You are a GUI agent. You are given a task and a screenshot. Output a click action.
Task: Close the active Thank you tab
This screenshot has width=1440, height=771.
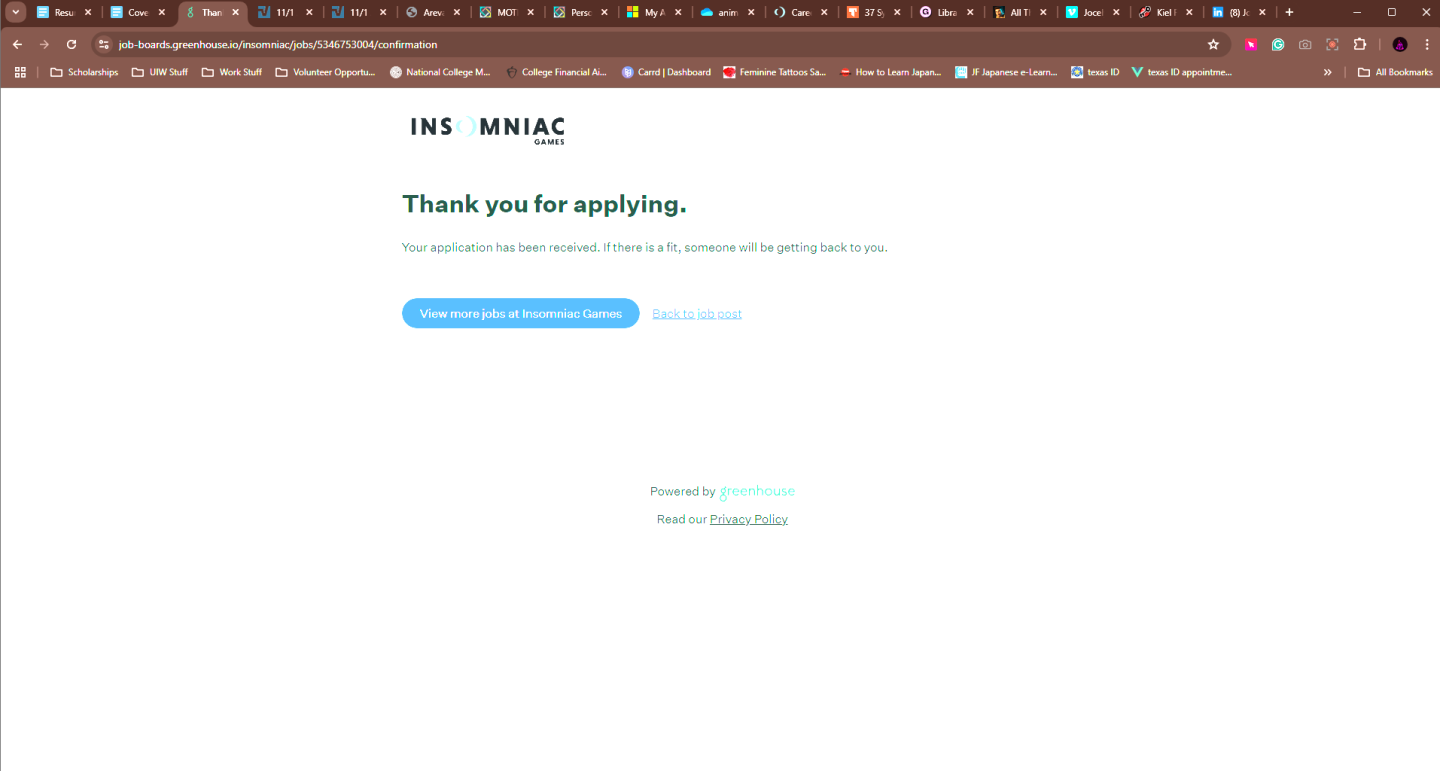tap(236, 12)
